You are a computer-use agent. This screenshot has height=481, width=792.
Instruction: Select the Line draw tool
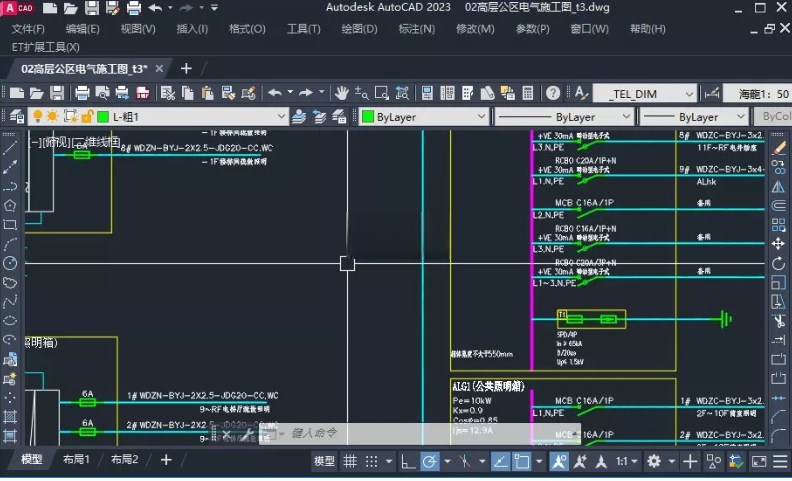10,148
